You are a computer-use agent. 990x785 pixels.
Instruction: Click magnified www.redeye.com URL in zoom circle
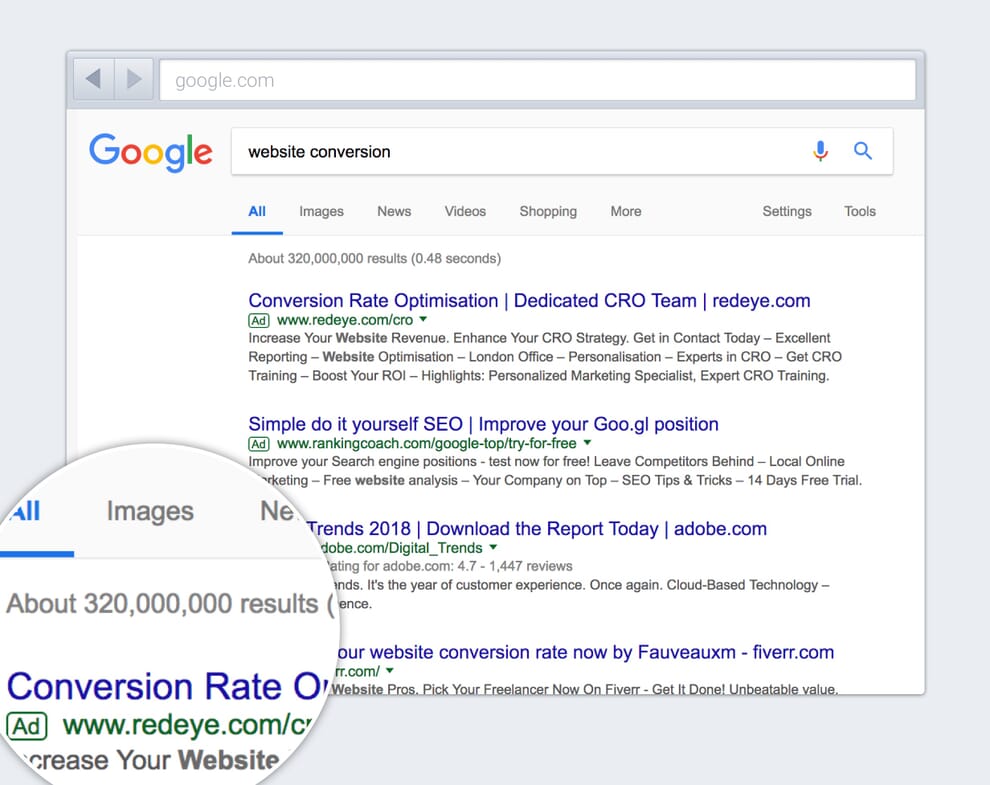point(188,725)
